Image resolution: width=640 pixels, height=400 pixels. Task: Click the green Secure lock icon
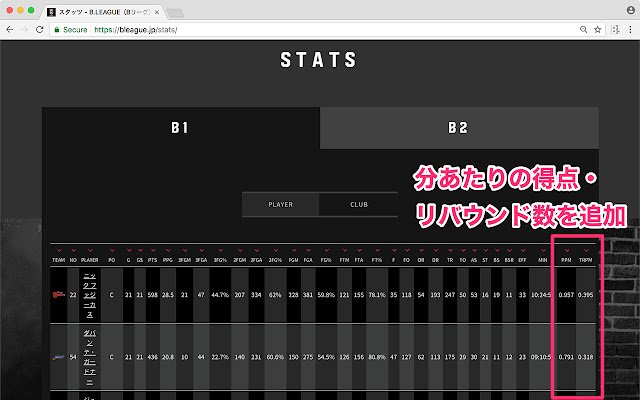pyautogui.click(x=57, y=30)
